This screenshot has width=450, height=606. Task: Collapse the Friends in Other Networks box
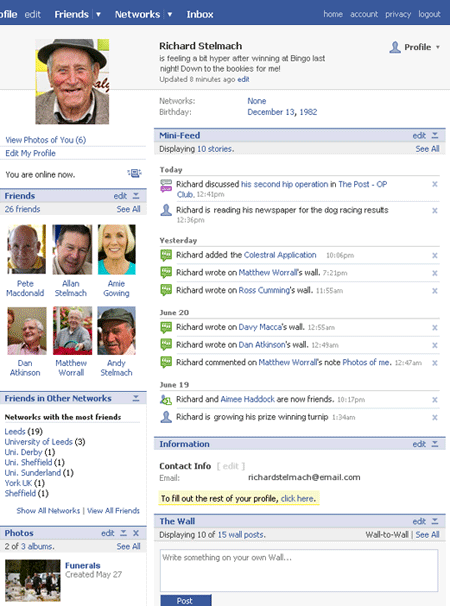point(136,398)
